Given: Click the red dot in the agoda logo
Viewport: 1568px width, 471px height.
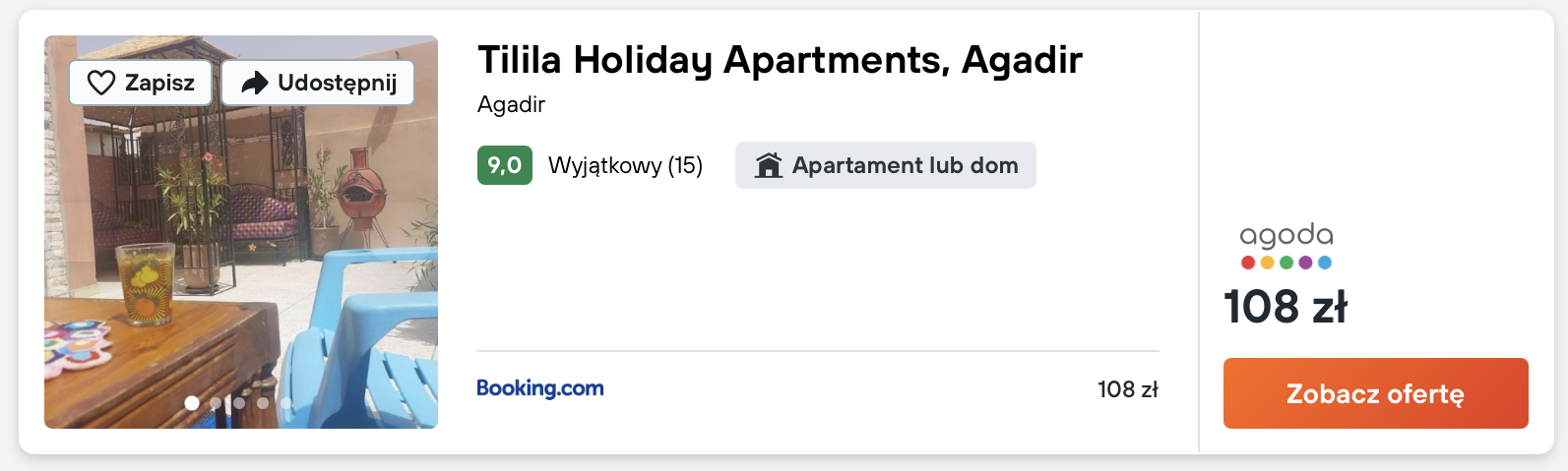Looking at the screenshot, I should pos(1247,263).
